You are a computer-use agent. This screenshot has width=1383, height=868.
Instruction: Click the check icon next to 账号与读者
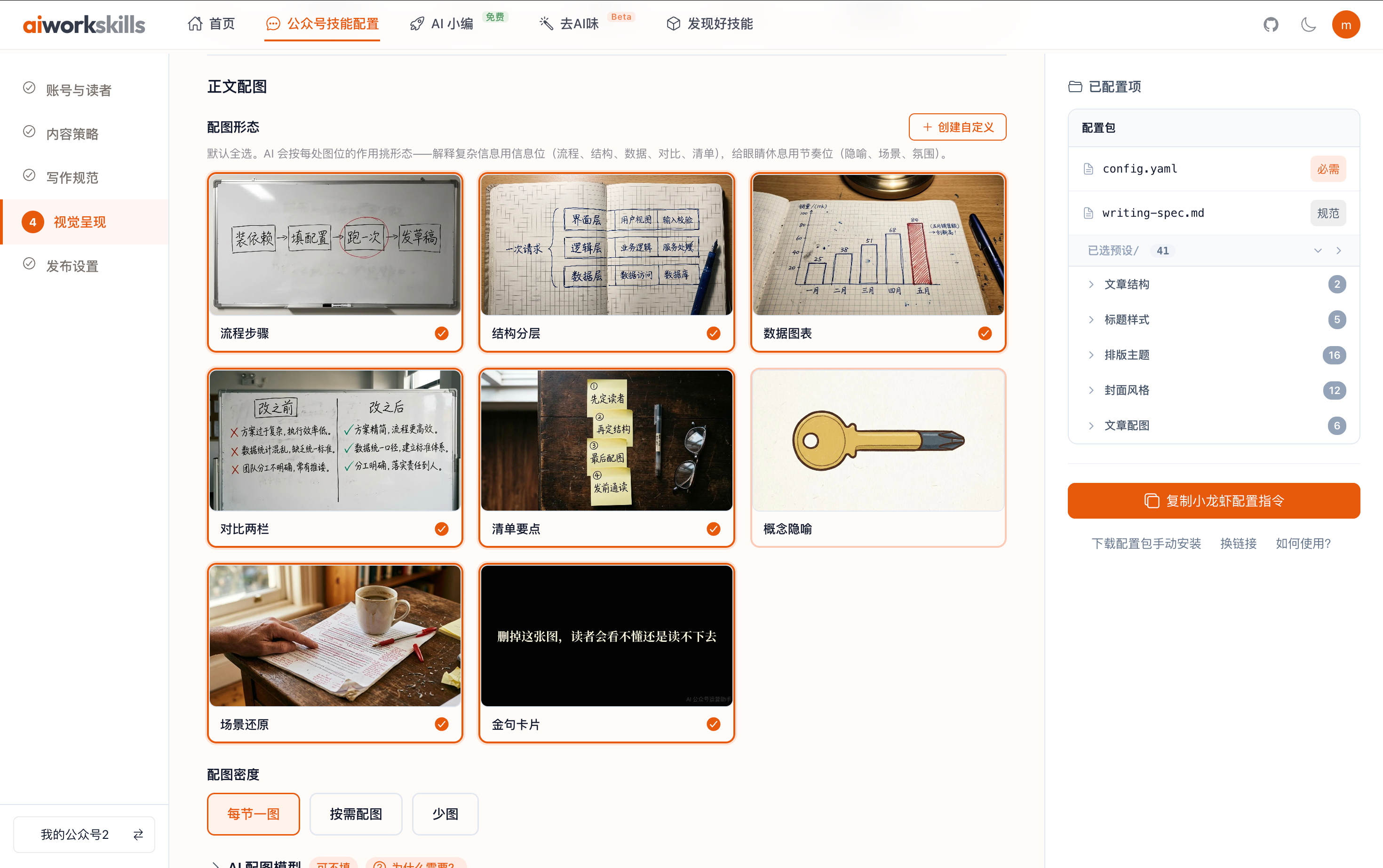[29, 88]
